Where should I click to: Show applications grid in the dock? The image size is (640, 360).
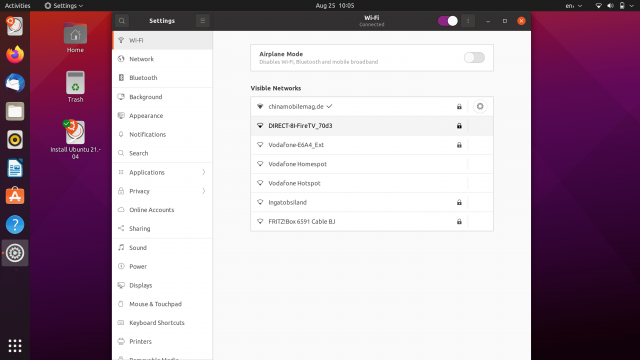click(15, 345)
